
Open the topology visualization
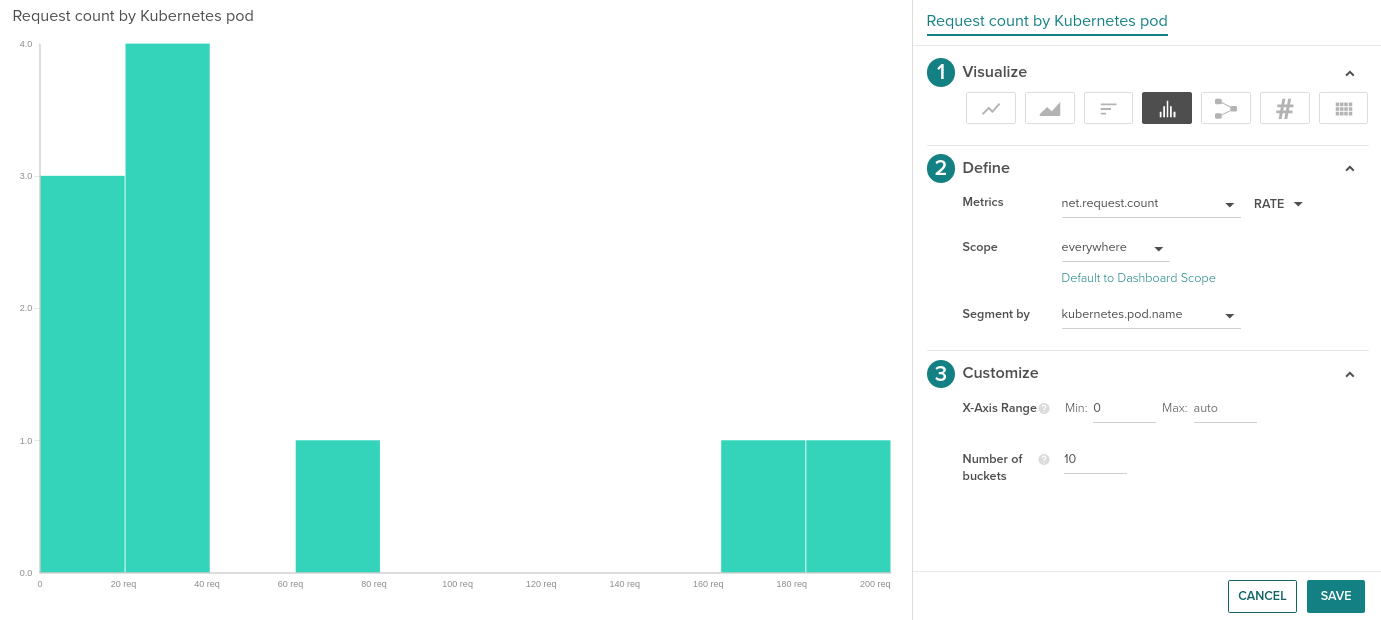click(x=1225, y=107)
